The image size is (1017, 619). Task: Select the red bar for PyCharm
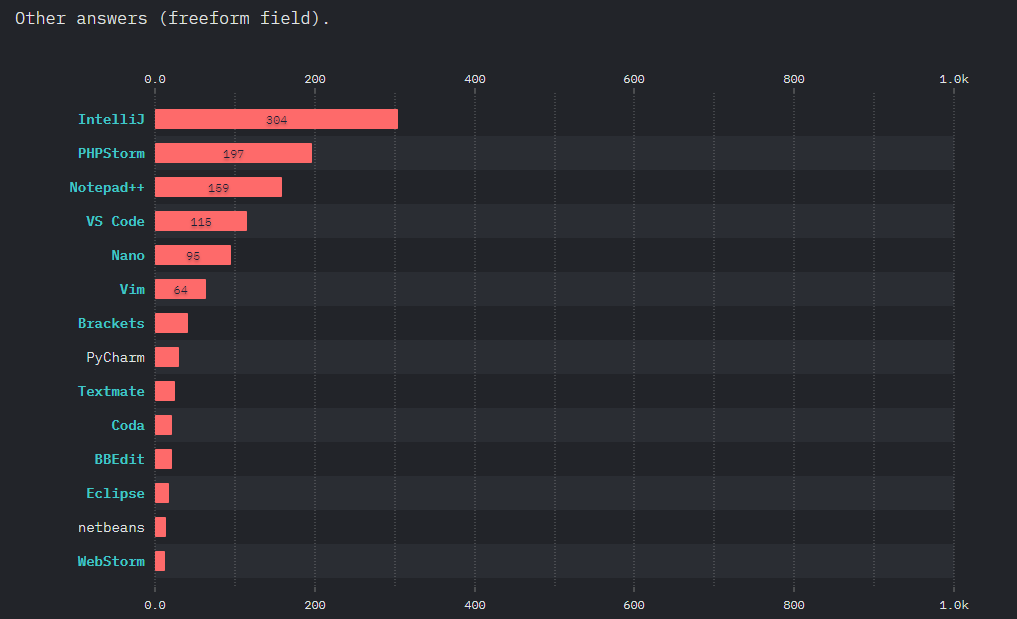click(x=167, y=357)
